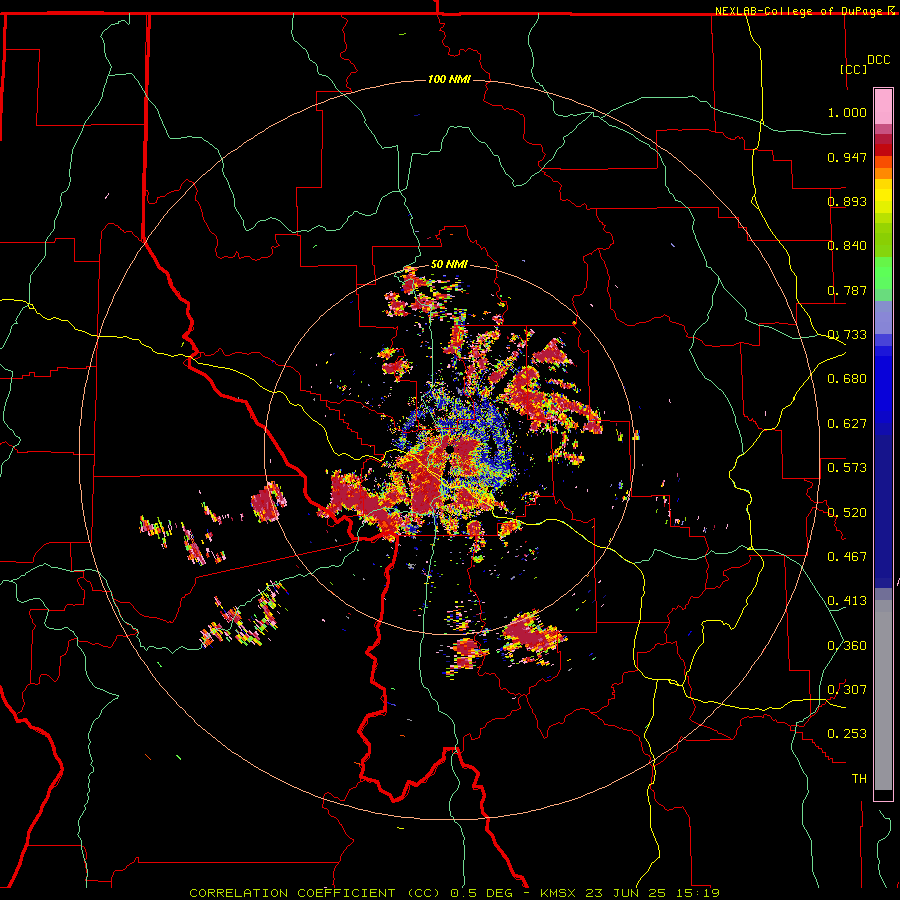Viewport: 900px width, 900px height.
Task: Click the 0.733 color scale value
Action: tap(847, 335)
